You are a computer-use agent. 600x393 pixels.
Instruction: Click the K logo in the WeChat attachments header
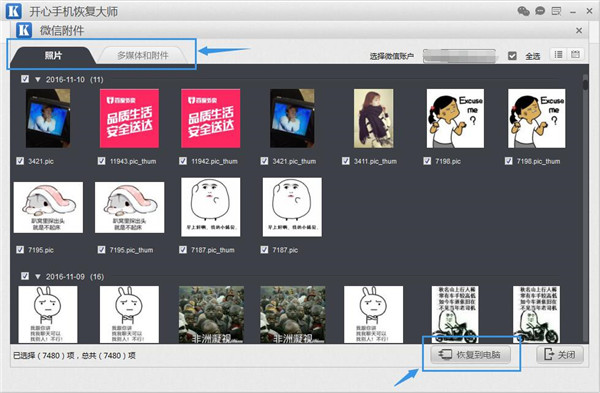pos(24,30)
